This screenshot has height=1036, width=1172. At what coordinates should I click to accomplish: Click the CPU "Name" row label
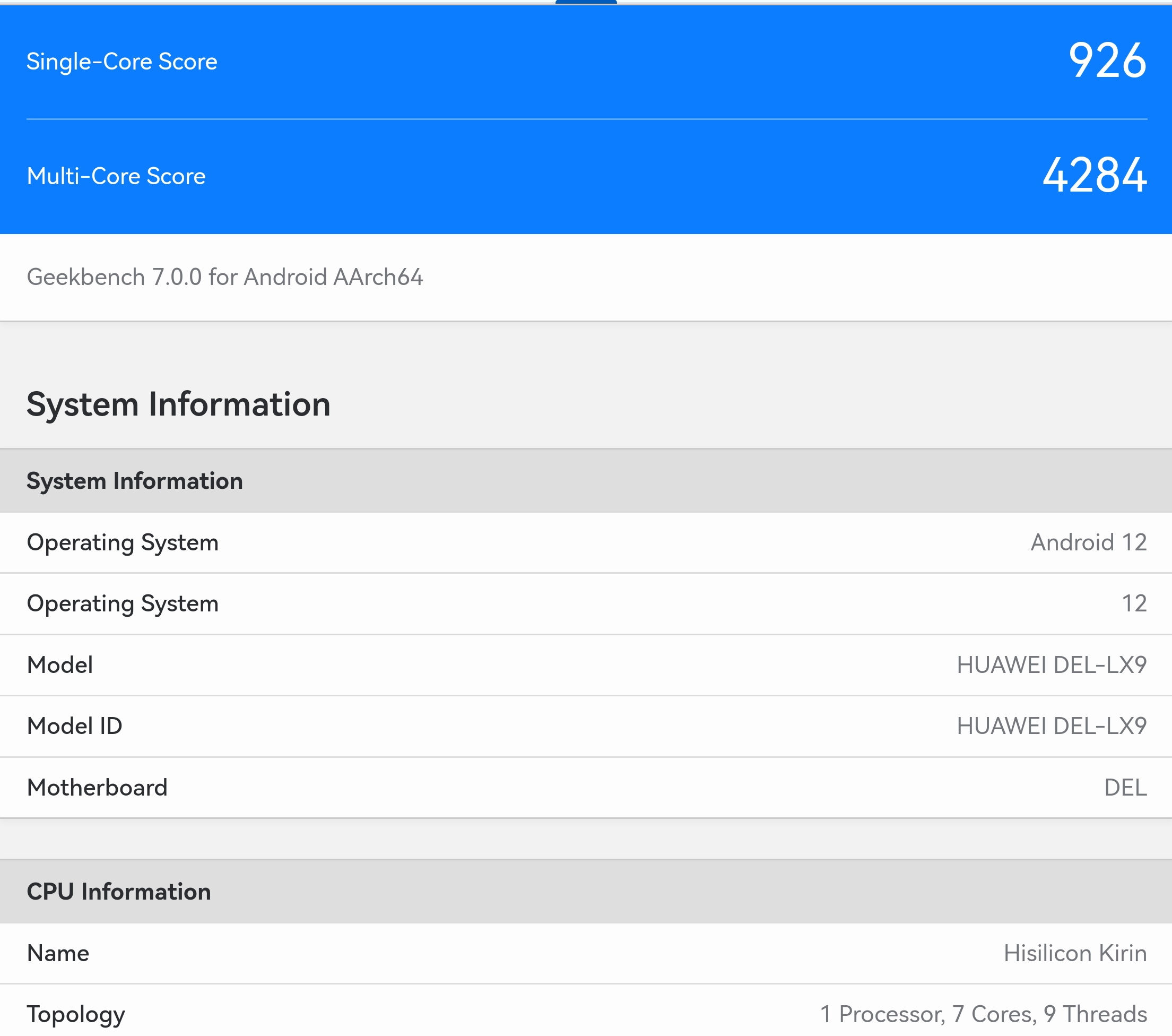click(58, 953)
